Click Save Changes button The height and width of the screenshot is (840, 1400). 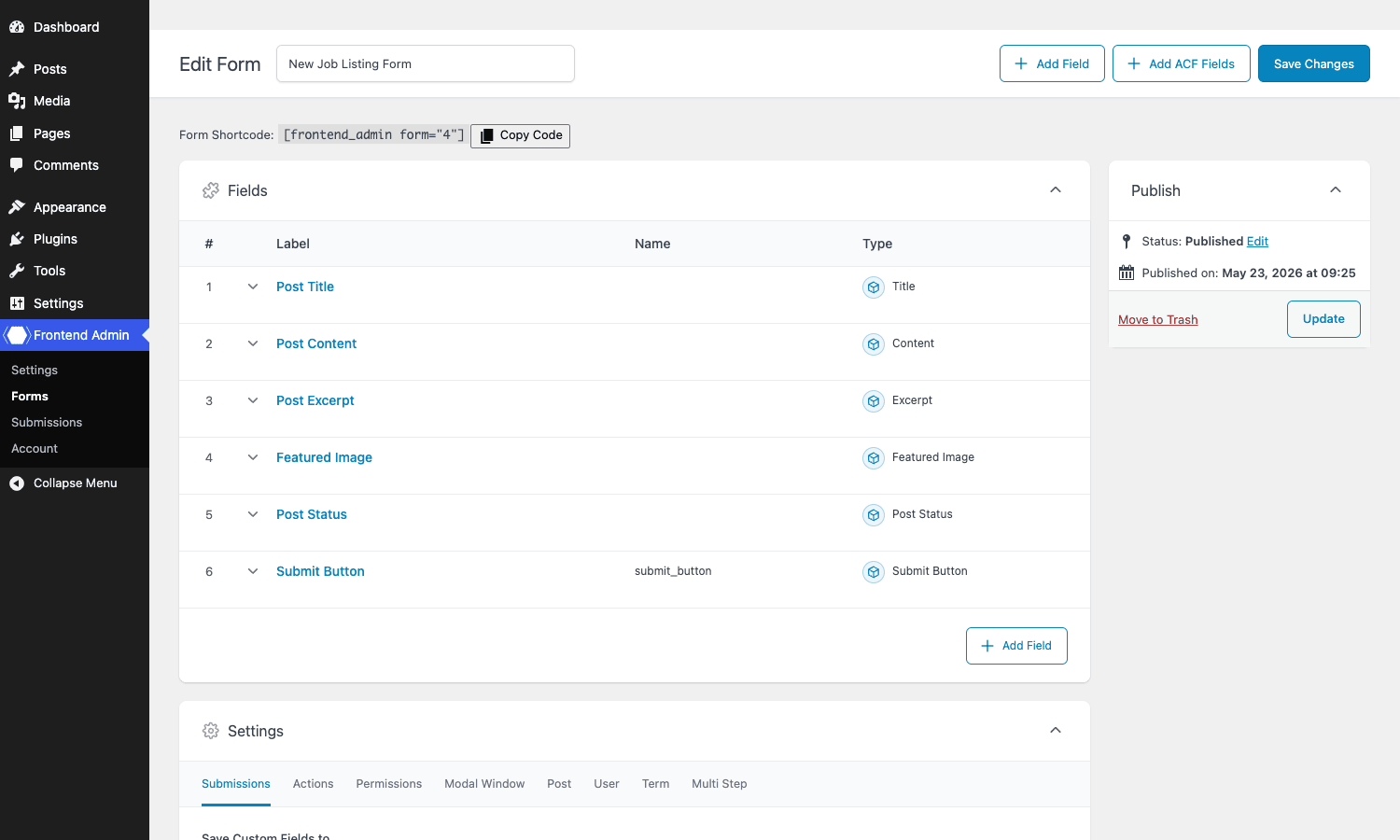pos(1314,63)
